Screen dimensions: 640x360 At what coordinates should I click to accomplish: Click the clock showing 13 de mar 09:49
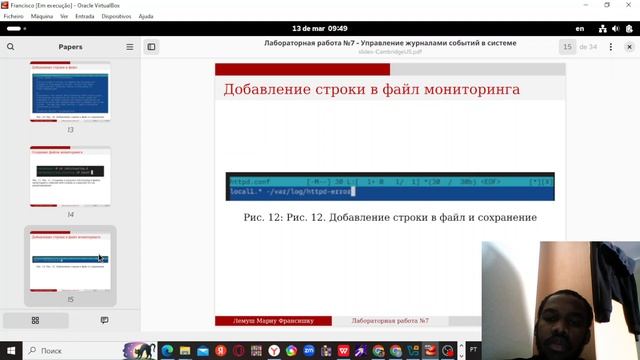click(320, 29)
